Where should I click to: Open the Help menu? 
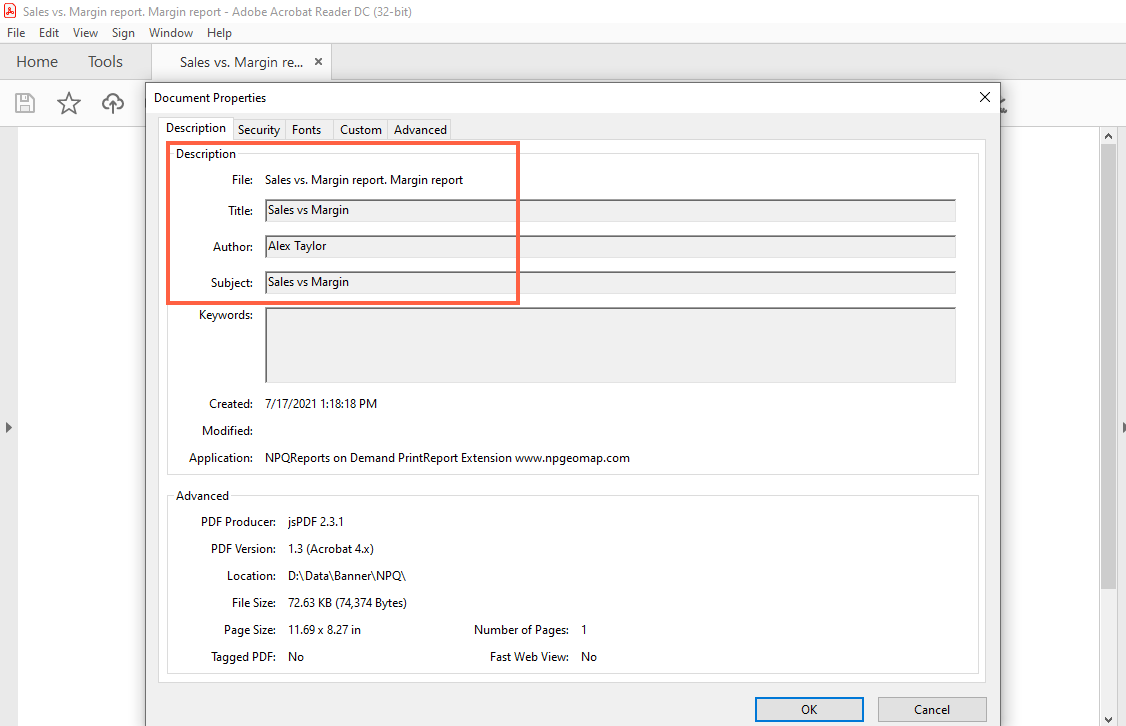point(220,33)
